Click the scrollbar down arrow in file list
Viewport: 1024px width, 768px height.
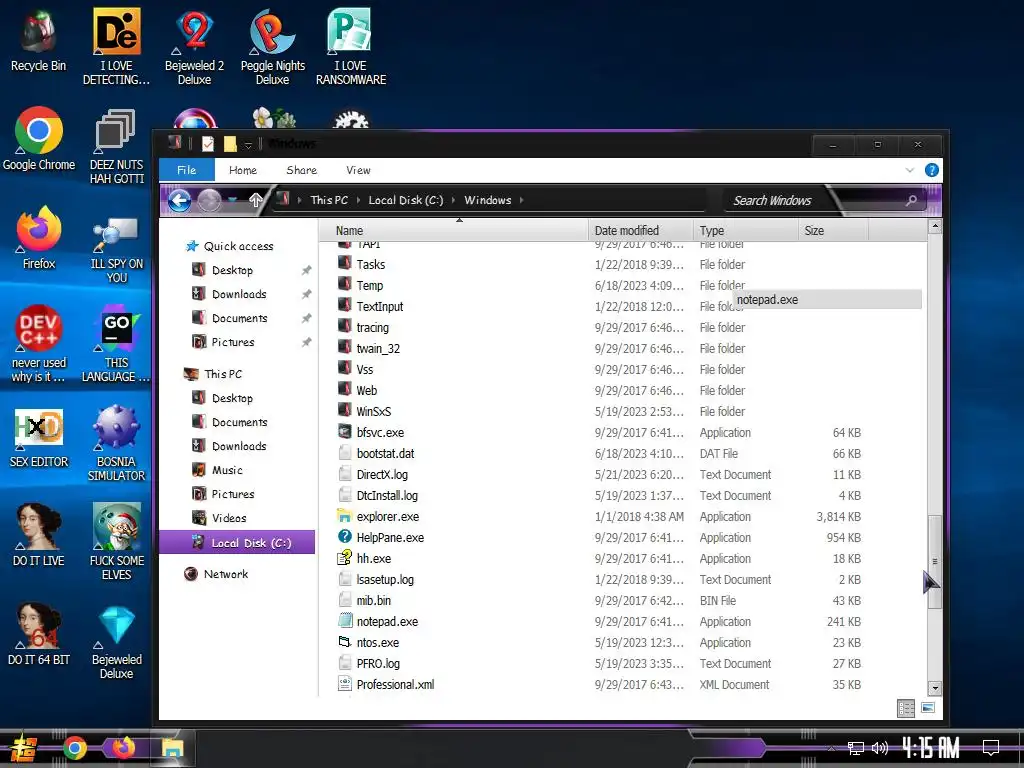[935, 688]
